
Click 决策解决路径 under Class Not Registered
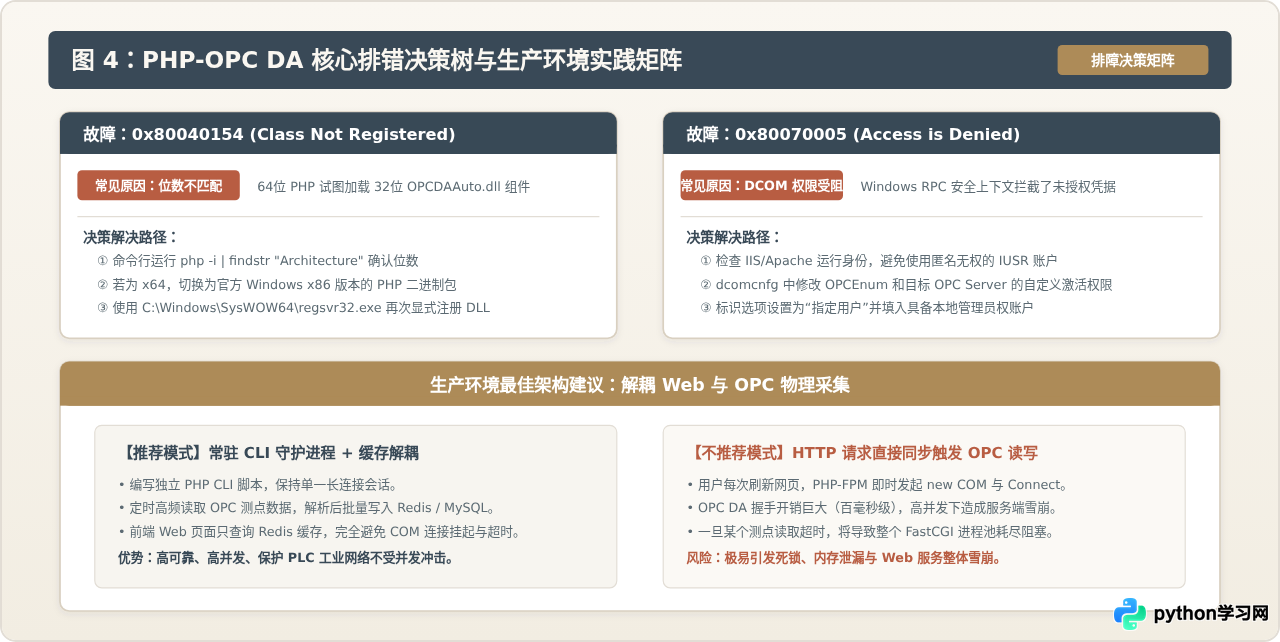(130, 237)
